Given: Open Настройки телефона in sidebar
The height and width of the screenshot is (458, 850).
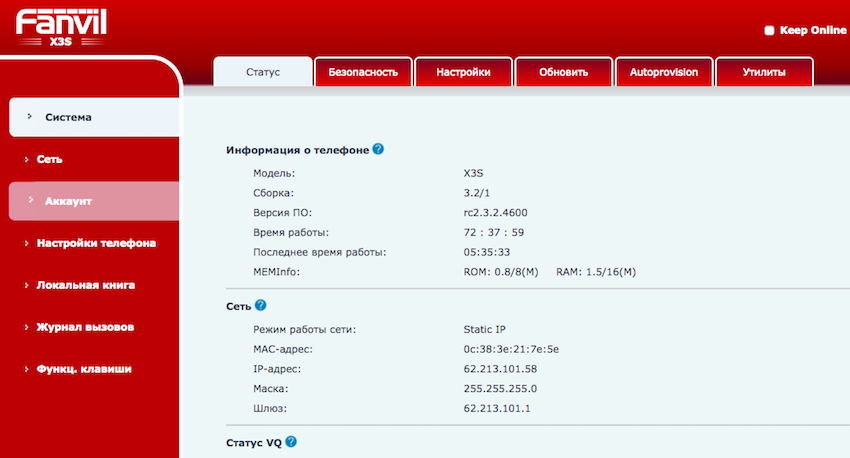Looking at the screenshot, I should pyautogui.click(x=96, y=243).
